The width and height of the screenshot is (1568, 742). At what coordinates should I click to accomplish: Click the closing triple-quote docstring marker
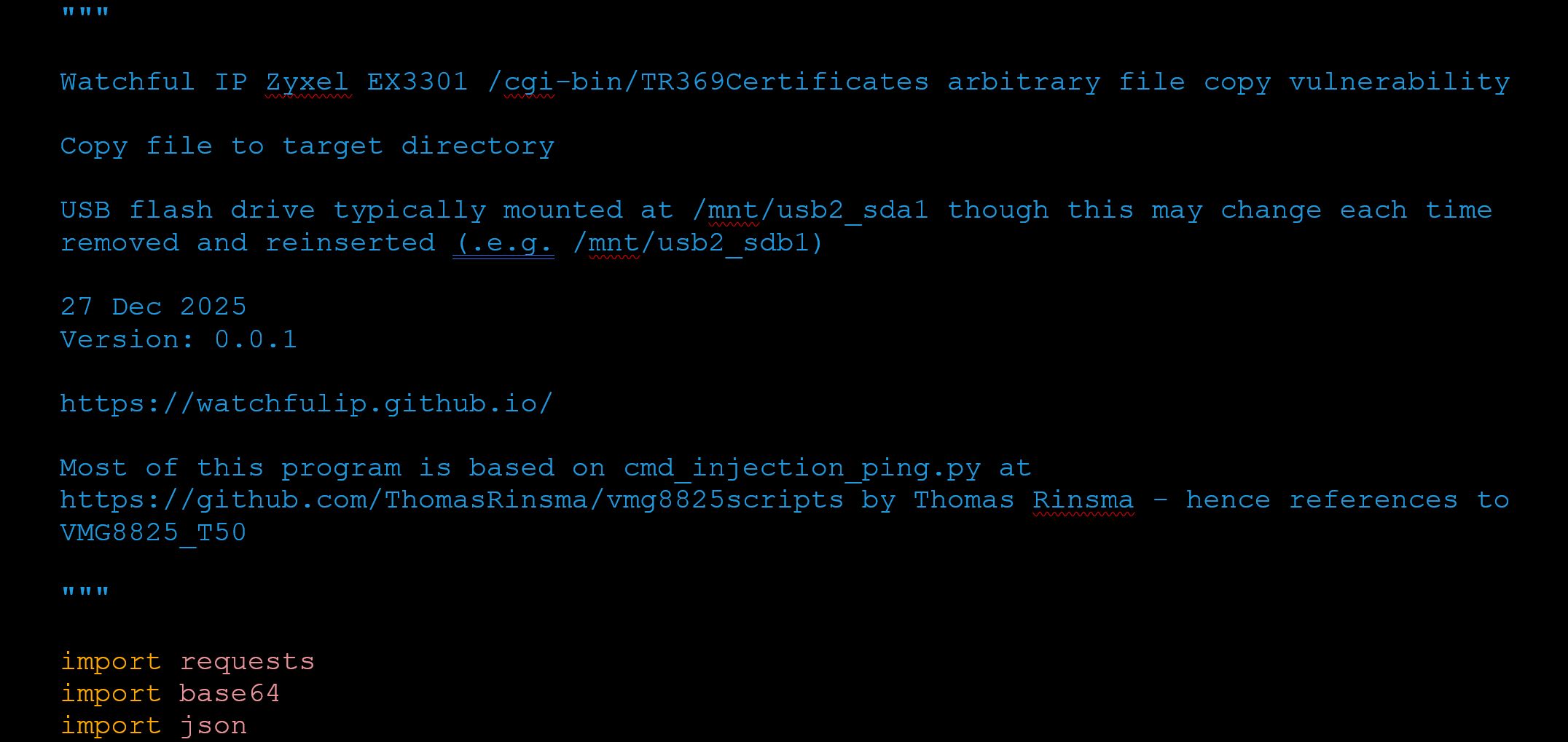click(85, 594)
